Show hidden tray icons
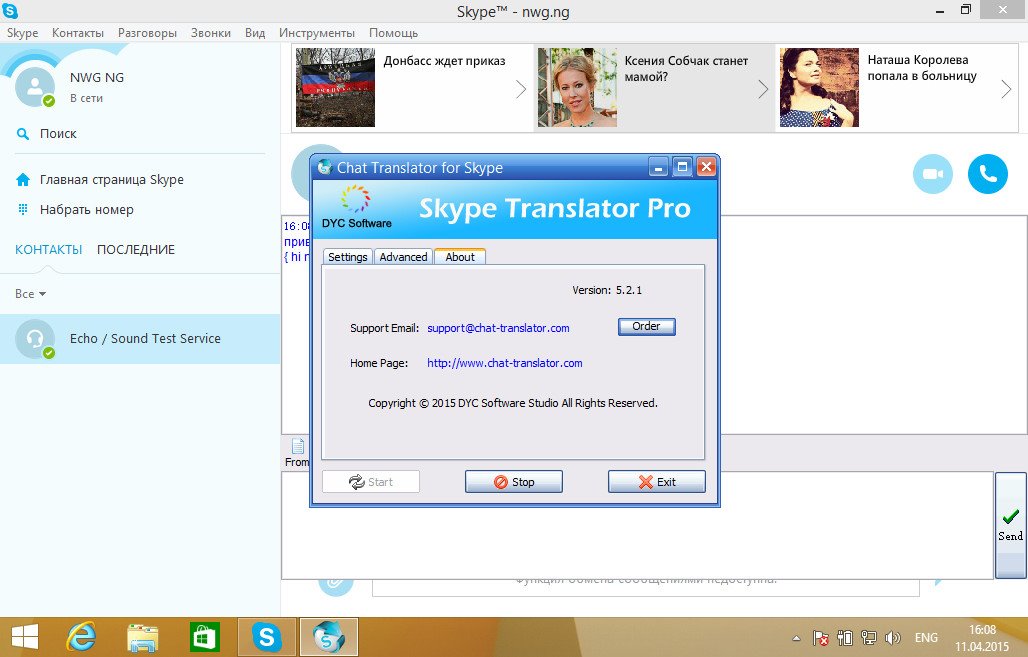 (x=796, y=638)
